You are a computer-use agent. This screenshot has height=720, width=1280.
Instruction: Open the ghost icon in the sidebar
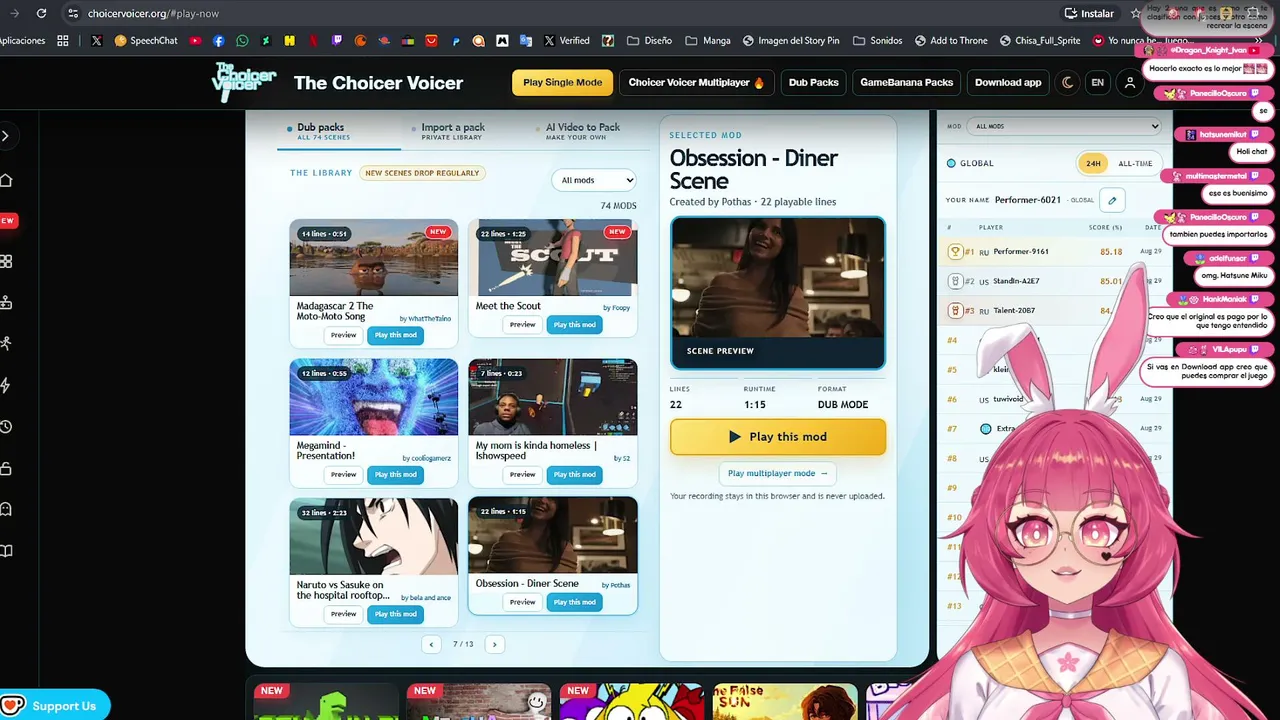pyautogui.click(x=6, y=509)
